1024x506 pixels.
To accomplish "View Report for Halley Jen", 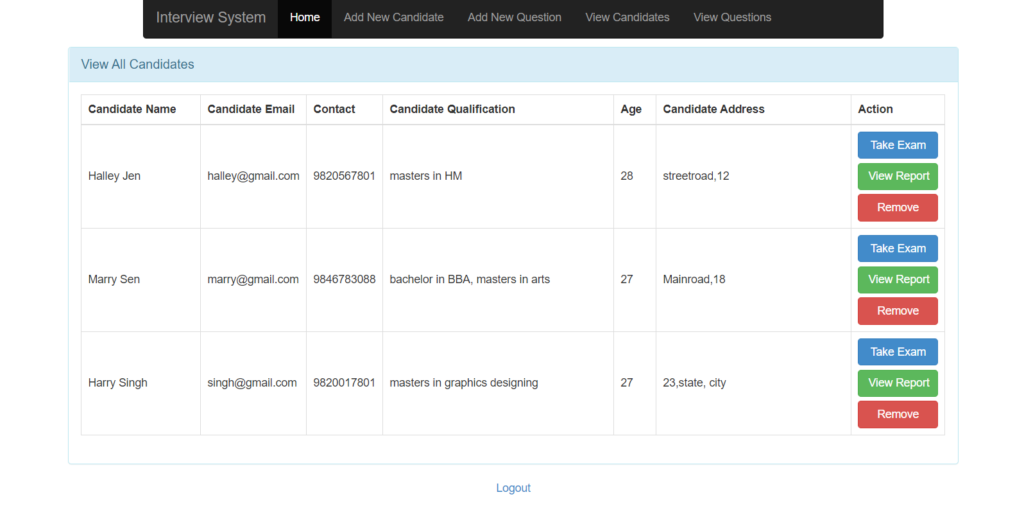I will click(x=898, y=176).
